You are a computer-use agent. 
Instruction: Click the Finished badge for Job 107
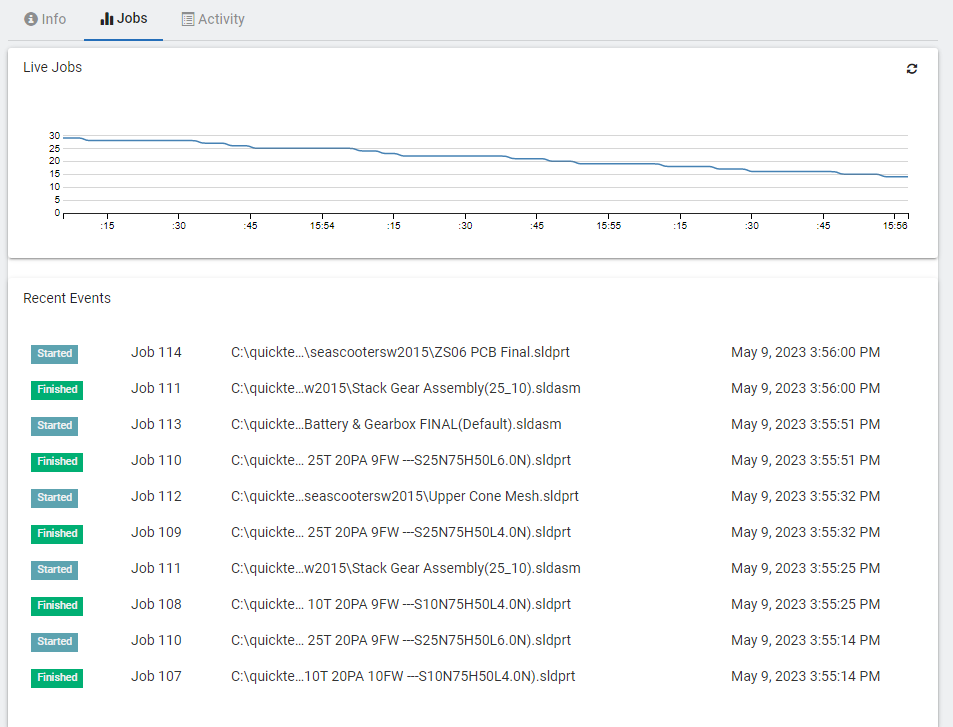(57, 678)
